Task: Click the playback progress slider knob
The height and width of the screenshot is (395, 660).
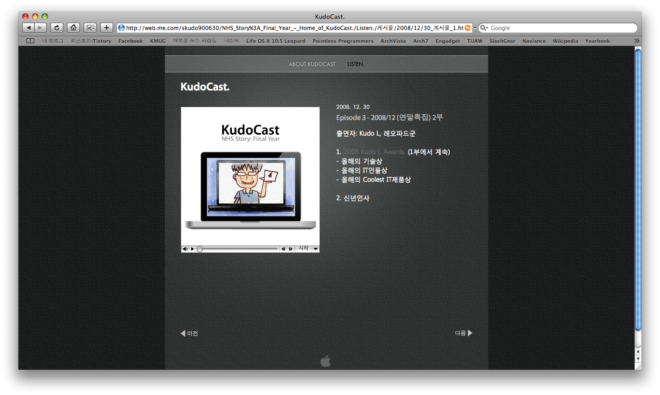Action: click(x=200, y=249)
